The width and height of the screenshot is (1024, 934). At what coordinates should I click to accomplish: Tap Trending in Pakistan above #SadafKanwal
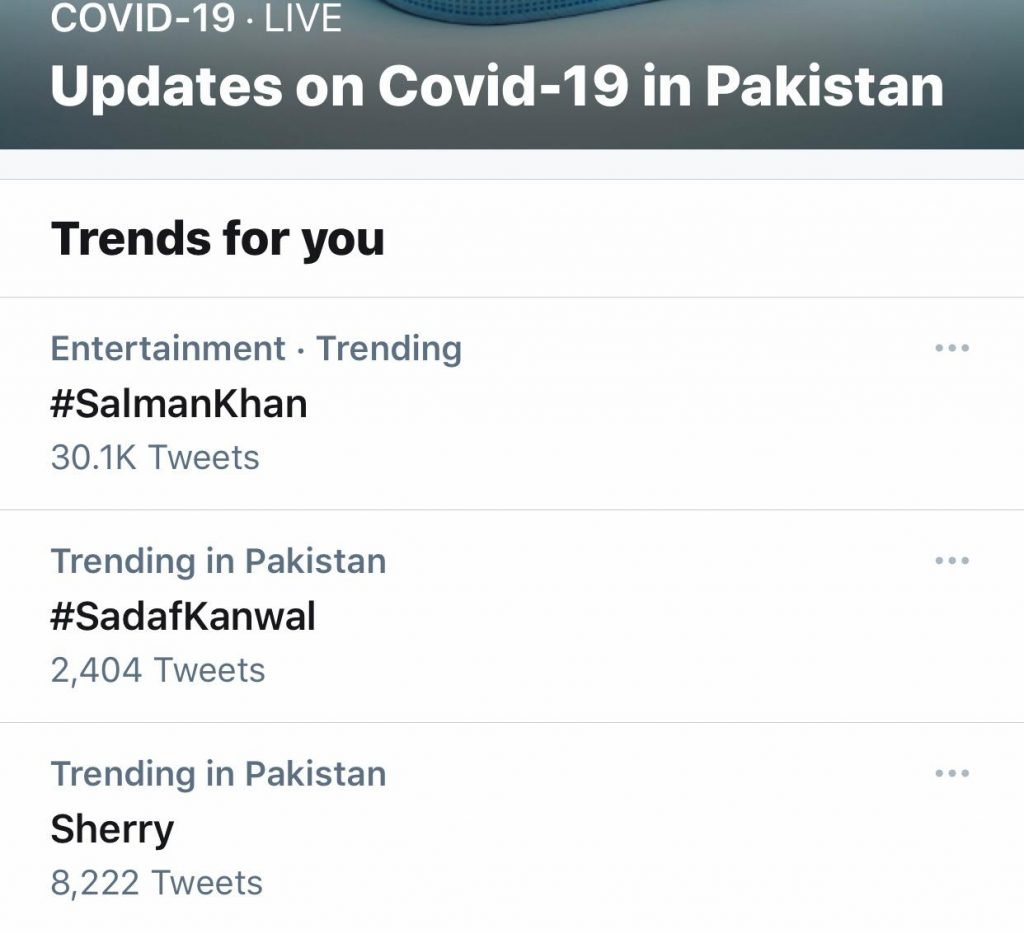pyautogui.click(x=218, y=561)
